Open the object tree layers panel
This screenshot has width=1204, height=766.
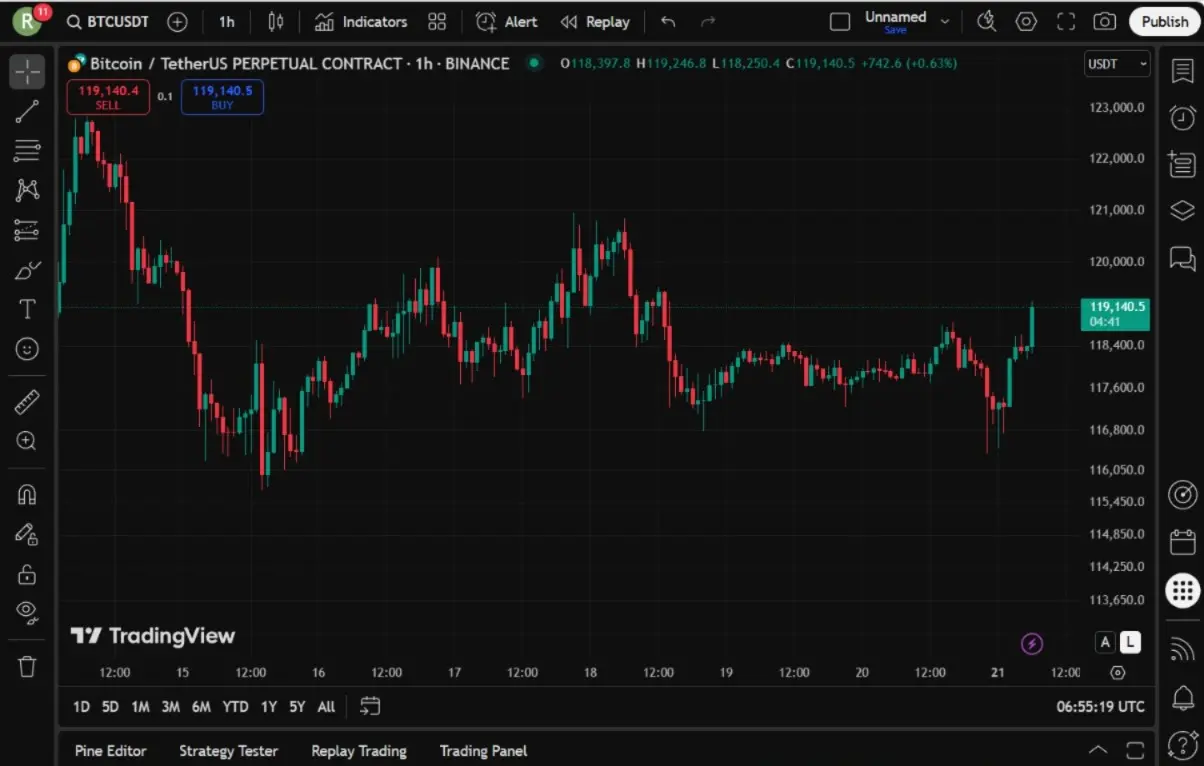(1182, 210)
